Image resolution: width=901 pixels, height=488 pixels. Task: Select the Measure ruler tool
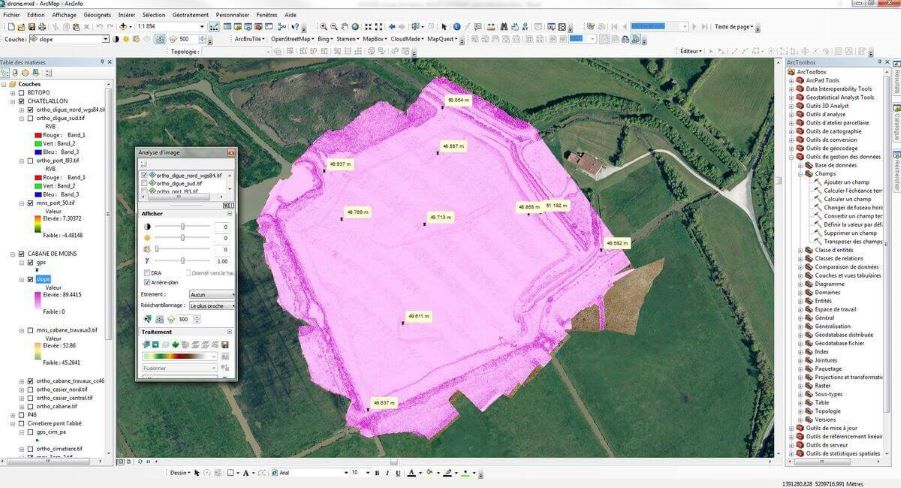tap(491, 26)
